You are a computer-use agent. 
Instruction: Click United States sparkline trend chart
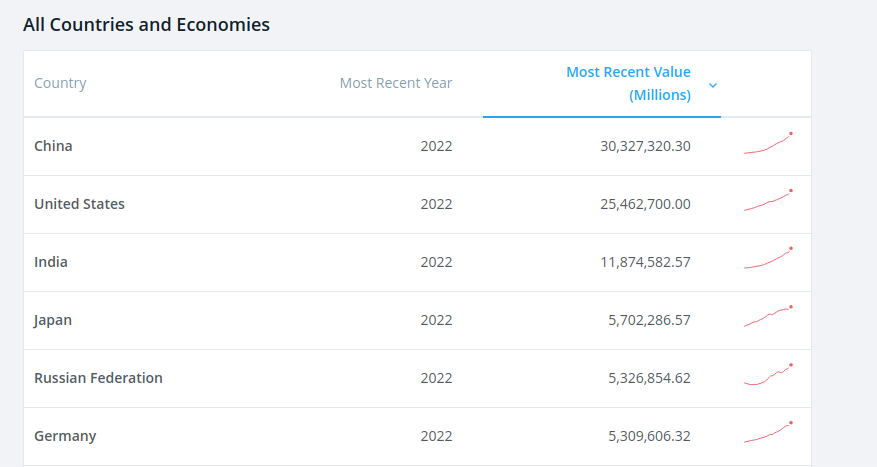768,202
